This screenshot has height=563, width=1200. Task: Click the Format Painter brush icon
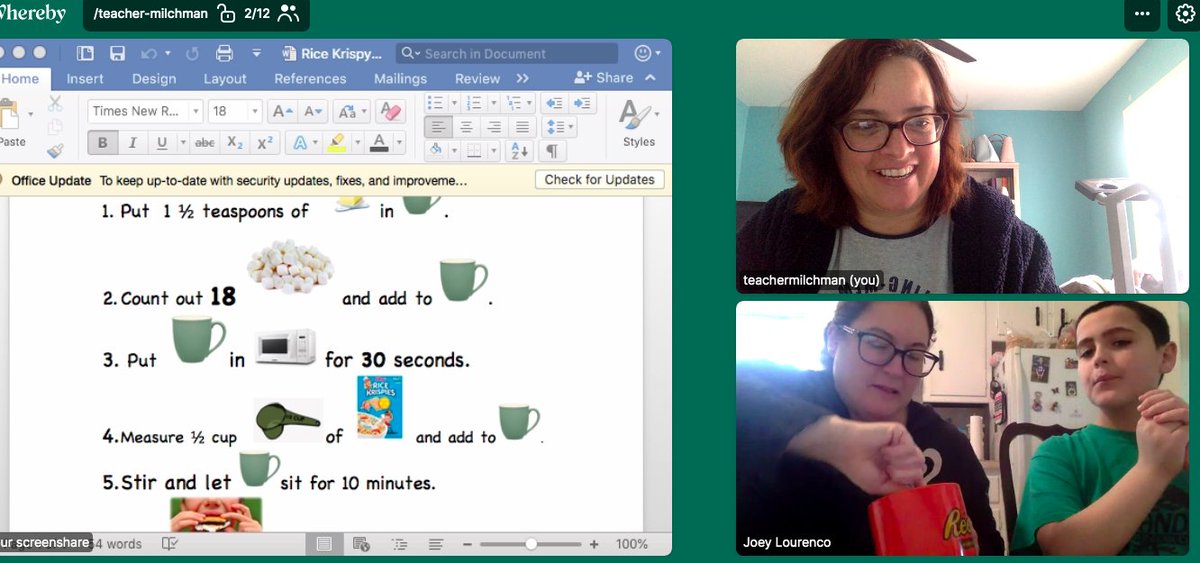[x=54, y=150]
